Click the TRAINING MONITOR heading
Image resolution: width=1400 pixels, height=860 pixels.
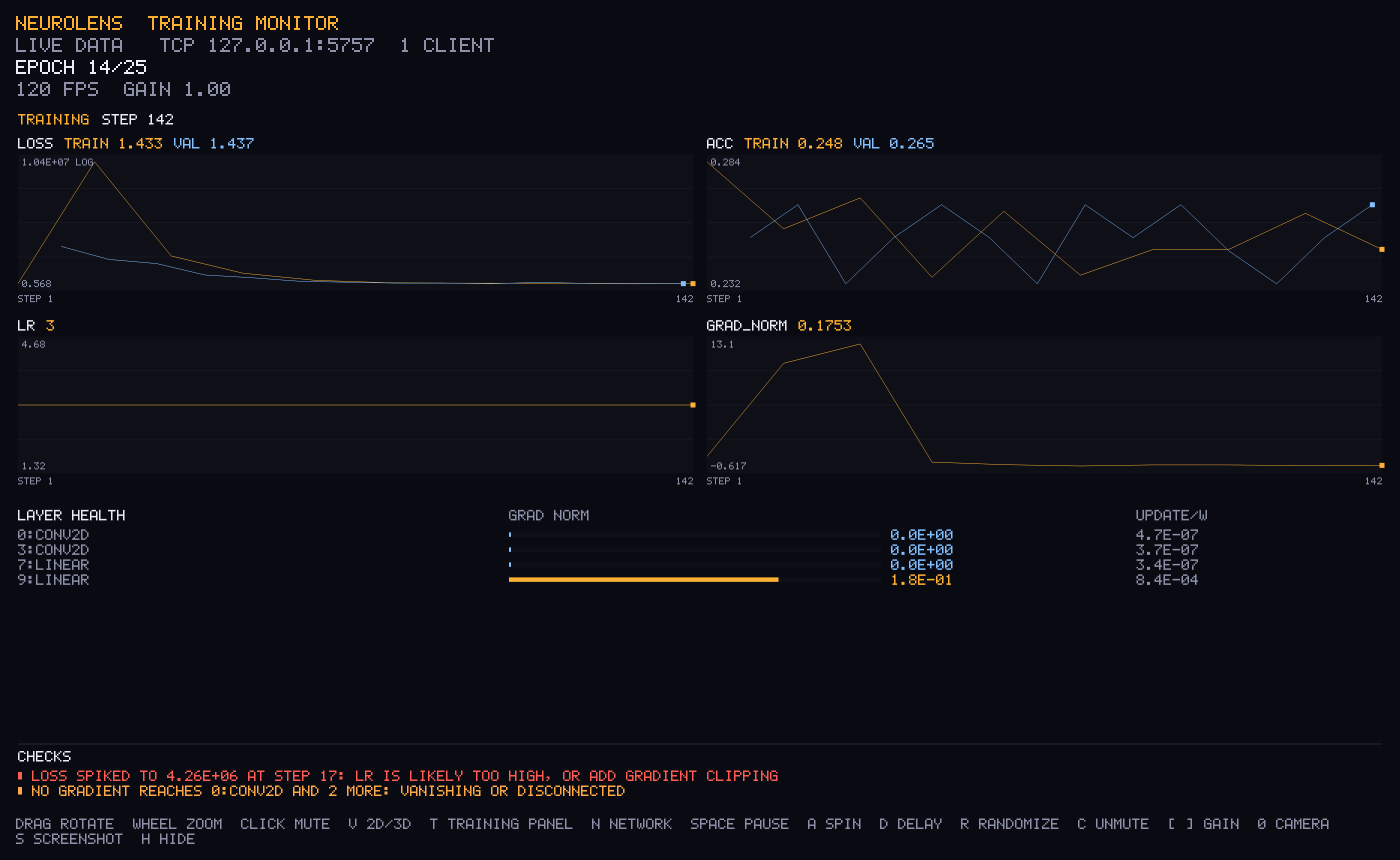(243, 23)
